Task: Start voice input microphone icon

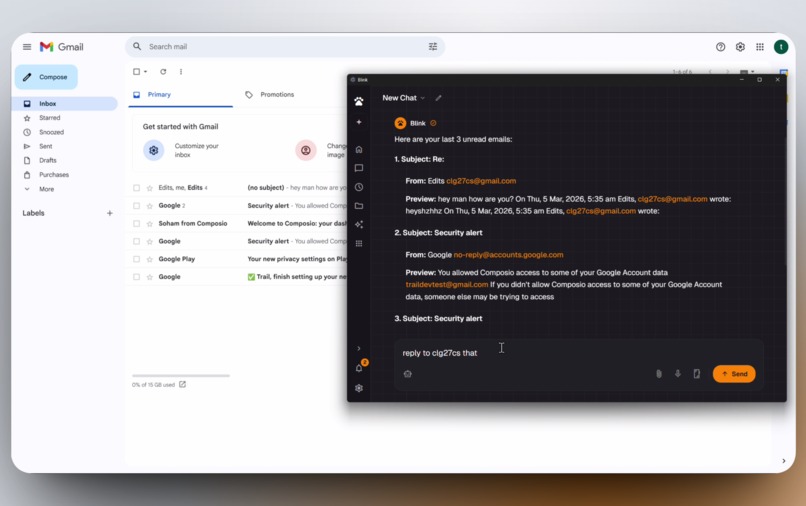Action: 677,374
